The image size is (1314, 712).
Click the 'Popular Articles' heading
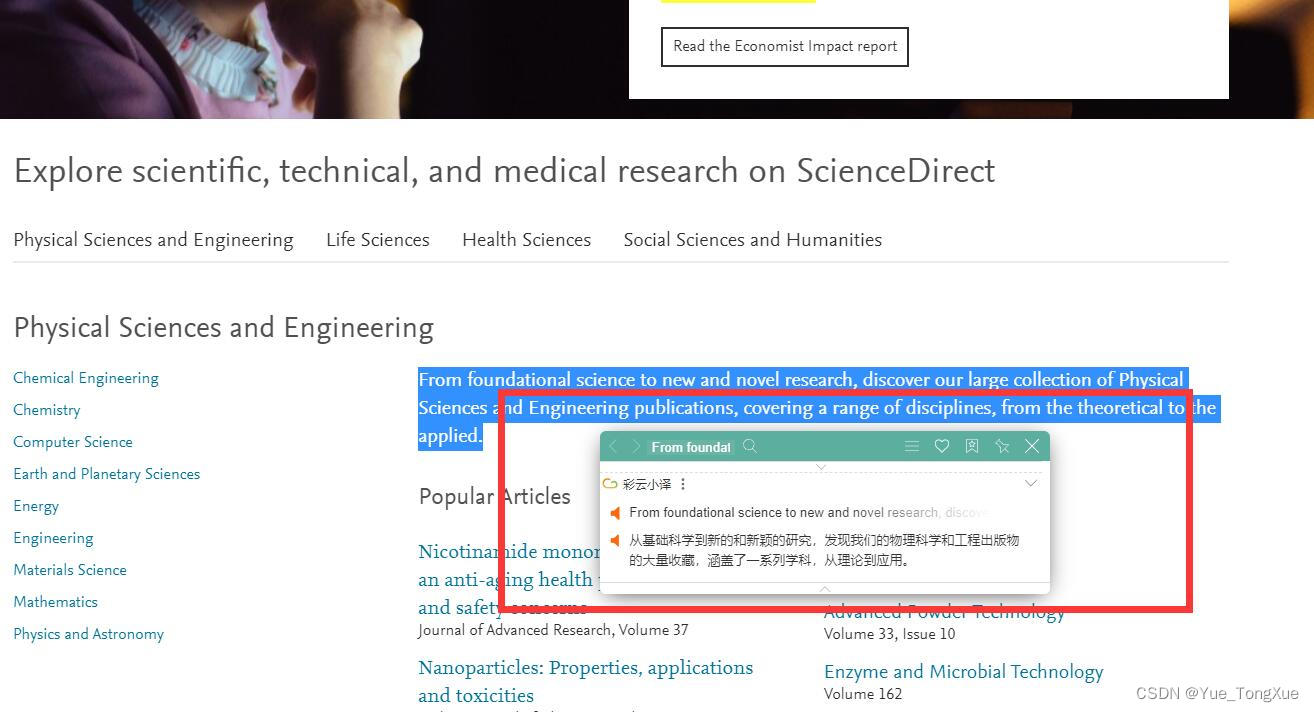pos(495,497)
